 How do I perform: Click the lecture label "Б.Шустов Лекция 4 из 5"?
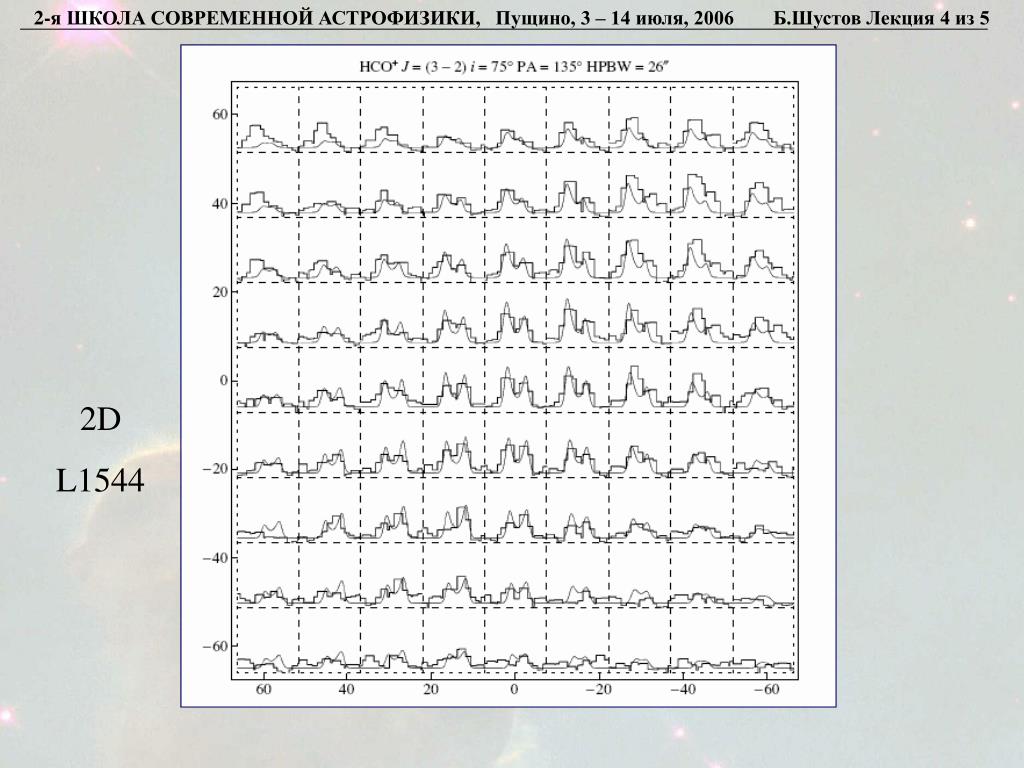pyautogui.click(x=882, y=18)
